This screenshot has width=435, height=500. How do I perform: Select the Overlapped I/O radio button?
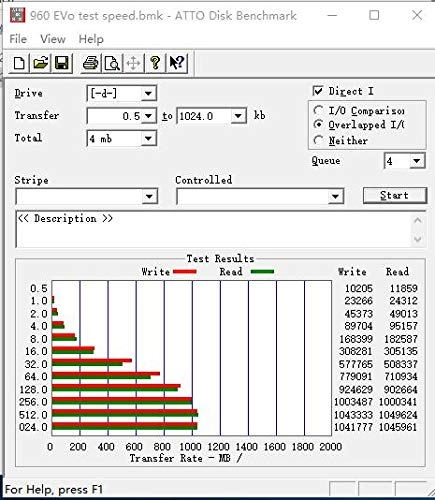(319, 125)
